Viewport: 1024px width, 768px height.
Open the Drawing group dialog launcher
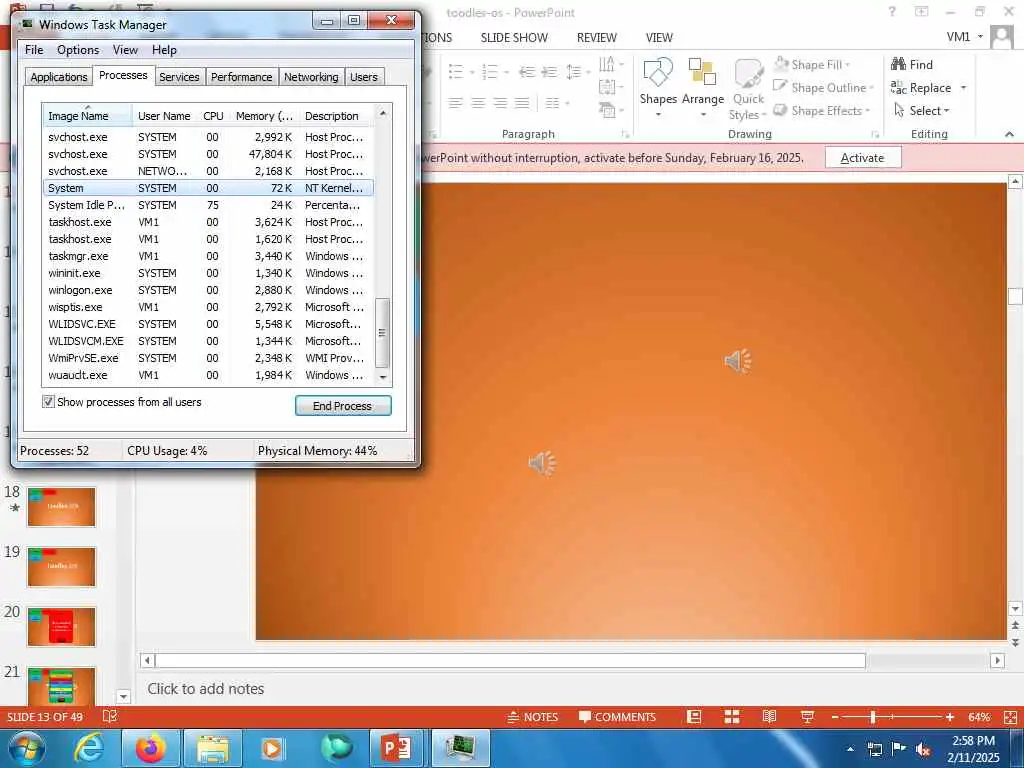(875, 135)
